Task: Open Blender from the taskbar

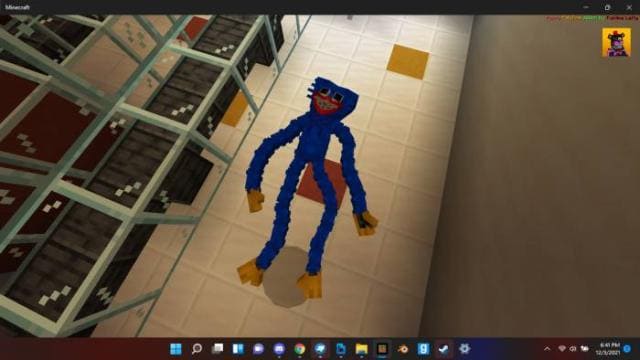Action: pos(403,349)
